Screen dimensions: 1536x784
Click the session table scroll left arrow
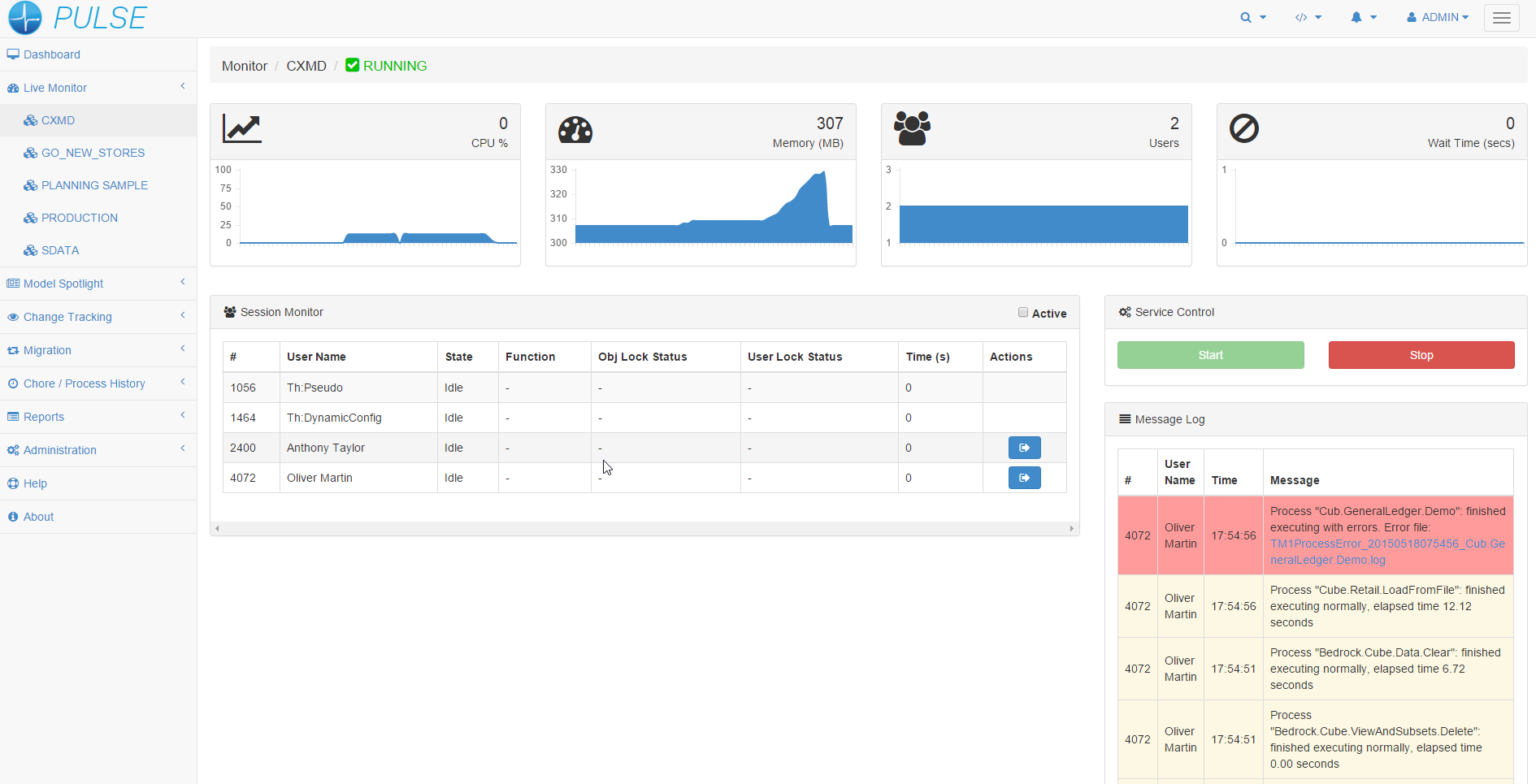point(217,528)
